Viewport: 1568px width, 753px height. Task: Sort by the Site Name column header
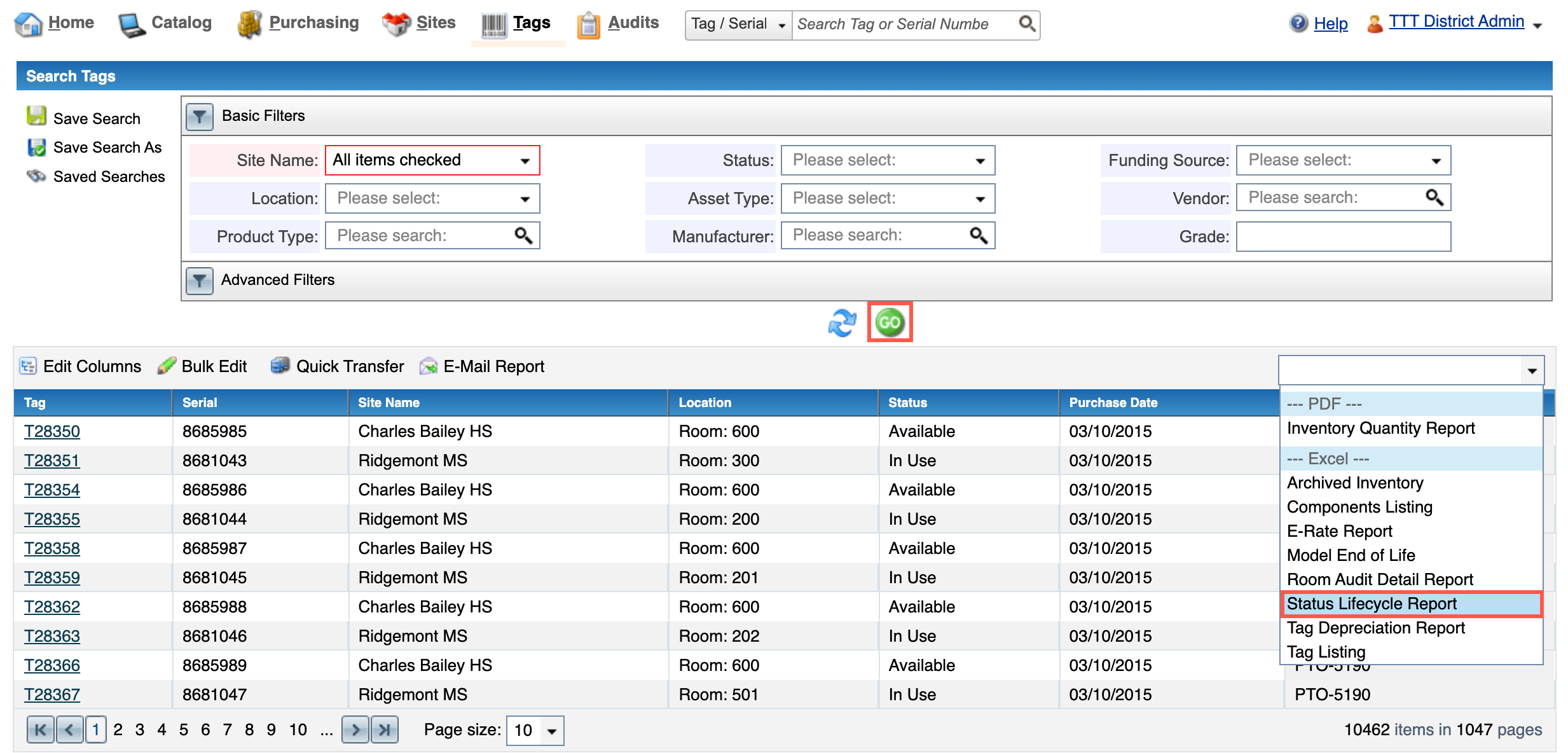click(389, 403)
